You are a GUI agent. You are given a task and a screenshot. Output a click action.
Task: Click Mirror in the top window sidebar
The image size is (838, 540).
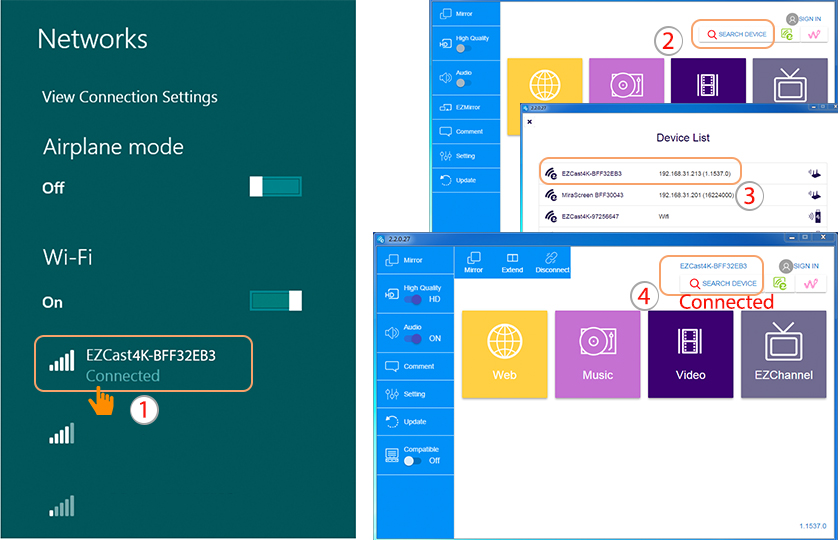pyautogui.click(x=465, y=13)
